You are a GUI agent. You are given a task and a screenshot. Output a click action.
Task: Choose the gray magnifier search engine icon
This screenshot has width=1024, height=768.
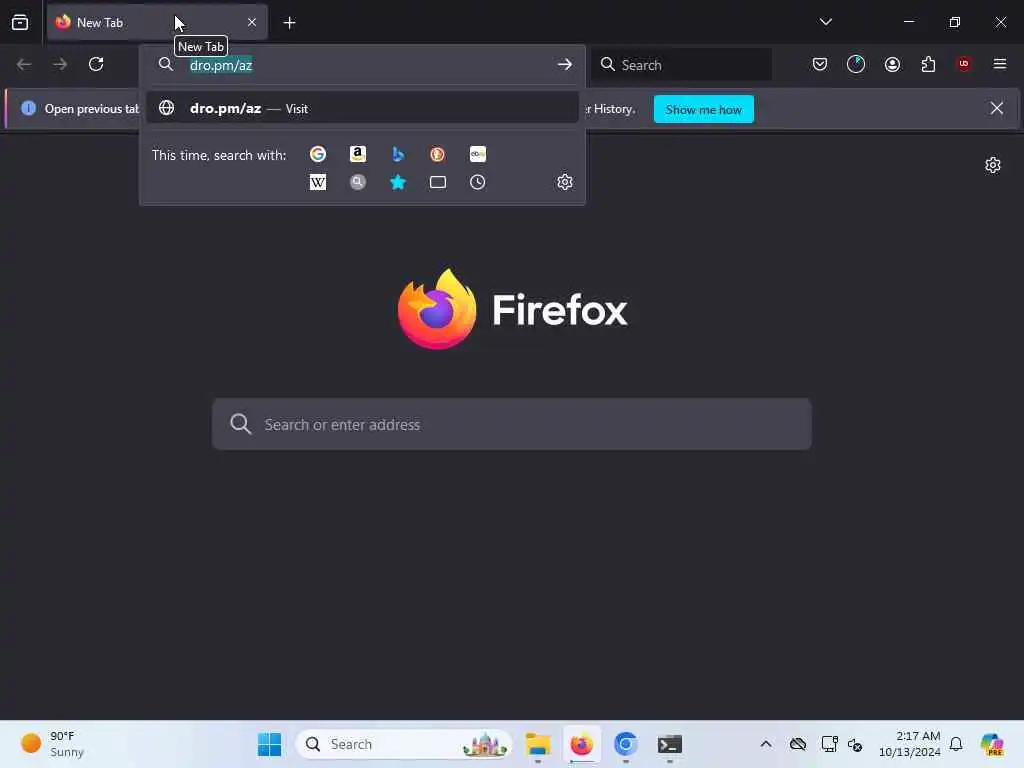[358, 182]
